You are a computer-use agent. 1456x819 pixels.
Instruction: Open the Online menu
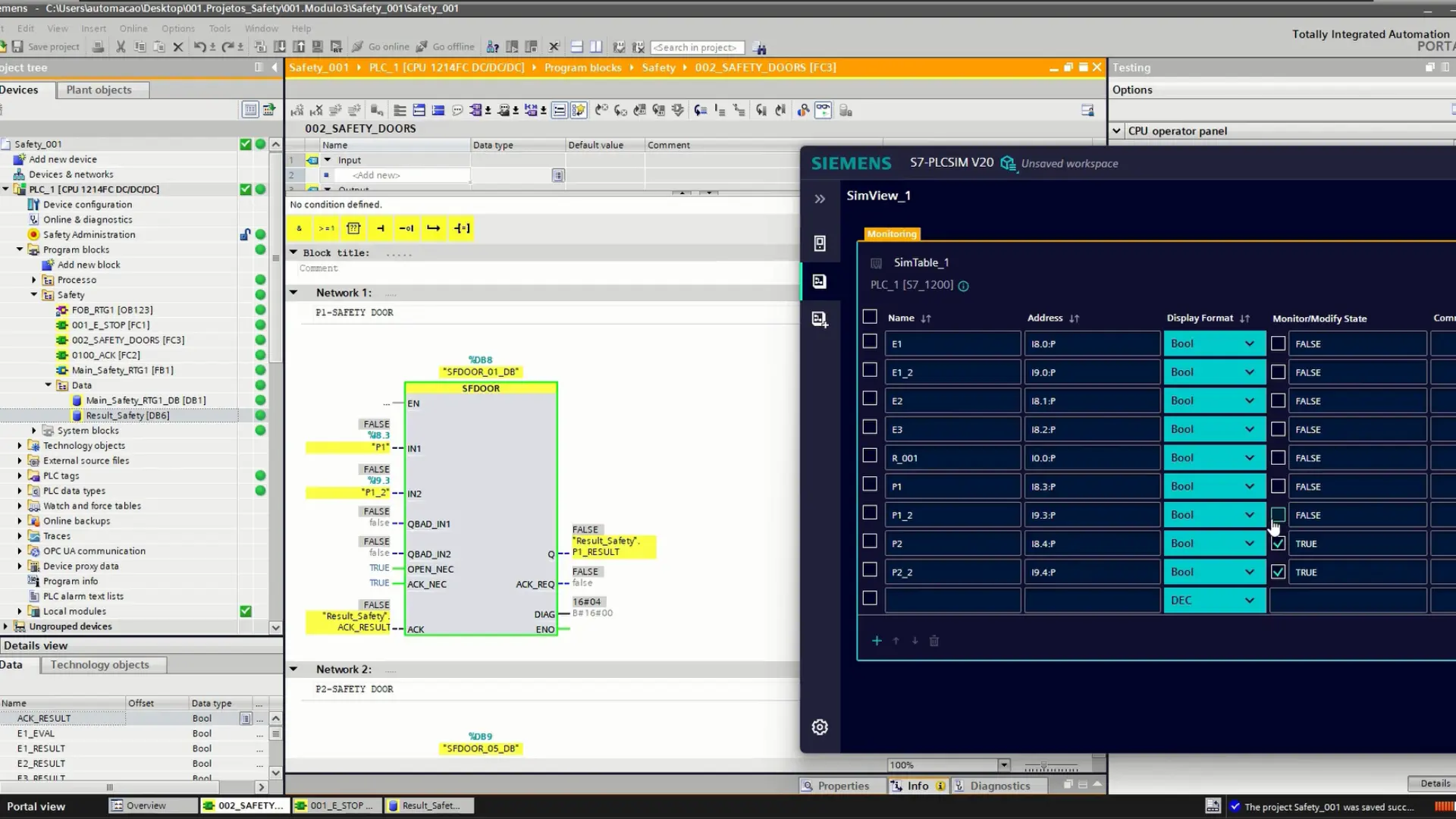click(x=133, y=28)
